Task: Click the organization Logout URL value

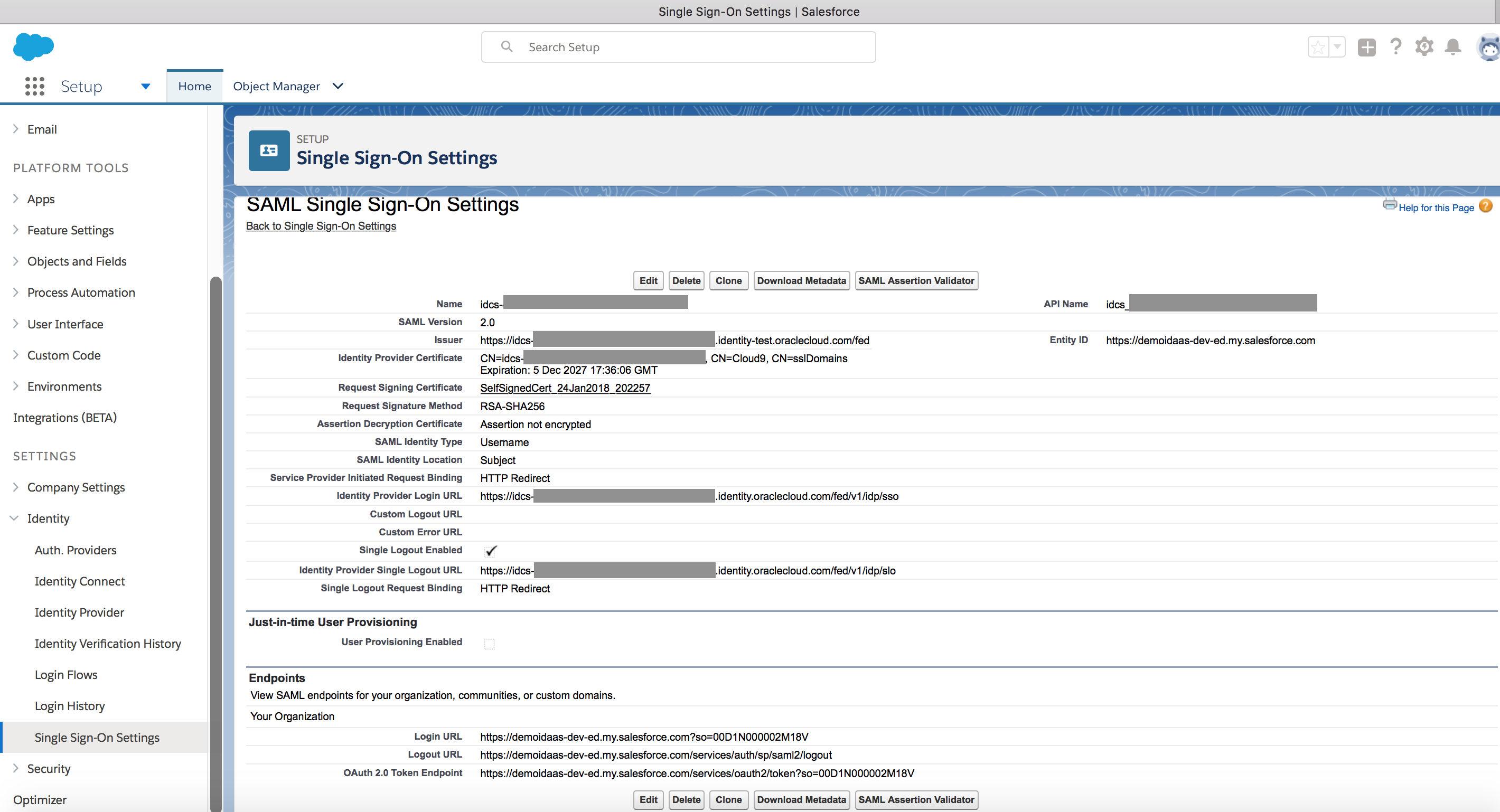Action: (655, 755)
